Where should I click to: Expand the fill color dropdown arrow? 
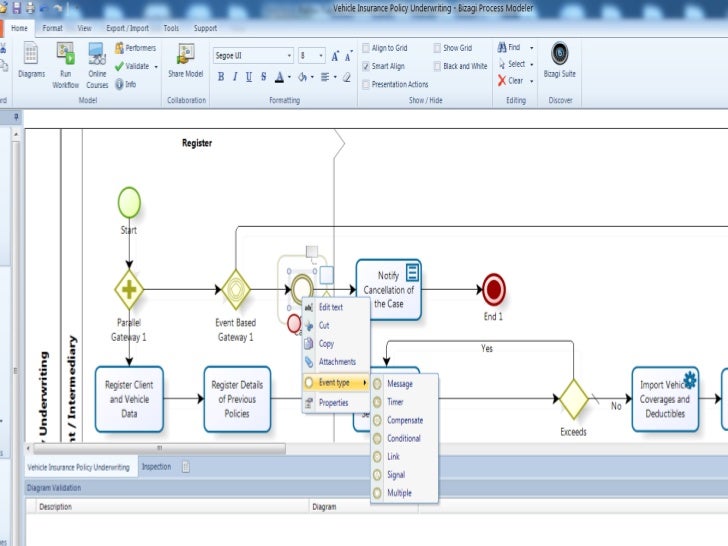pos(312,77)
